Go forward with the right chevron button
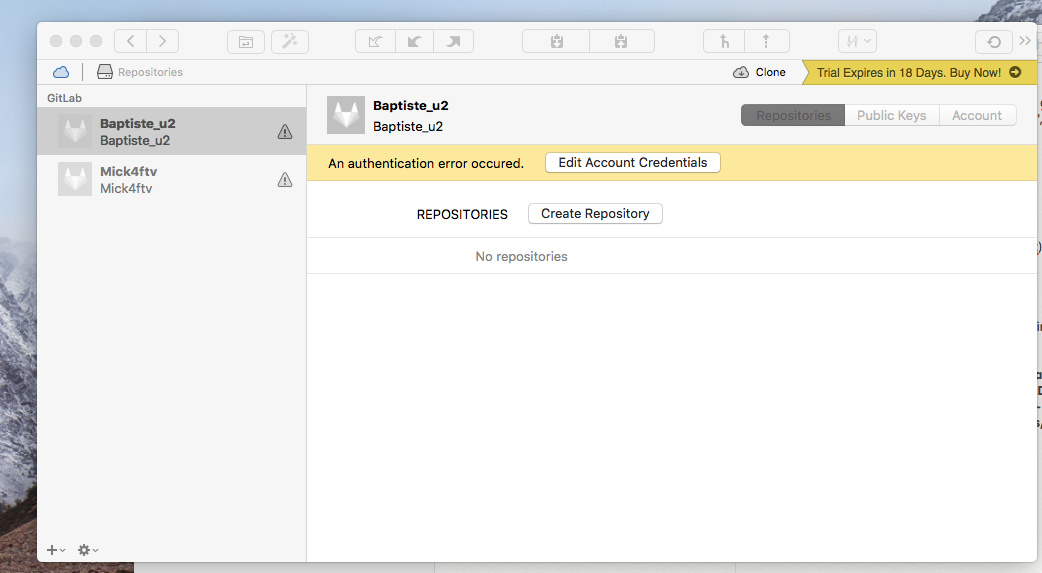Image resolution: width=1042 pixels, height=573 pixels. [162, 41]
